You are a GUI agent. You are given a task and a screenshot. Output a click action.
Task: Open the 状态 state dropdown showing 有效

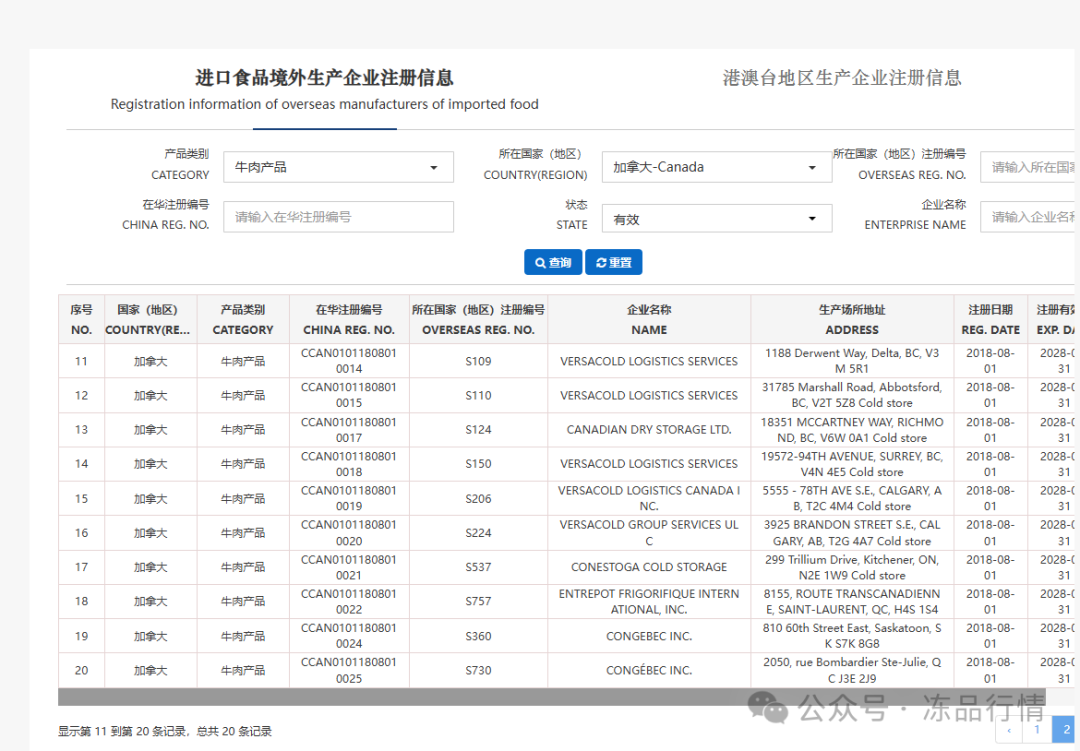pos(716,218)
